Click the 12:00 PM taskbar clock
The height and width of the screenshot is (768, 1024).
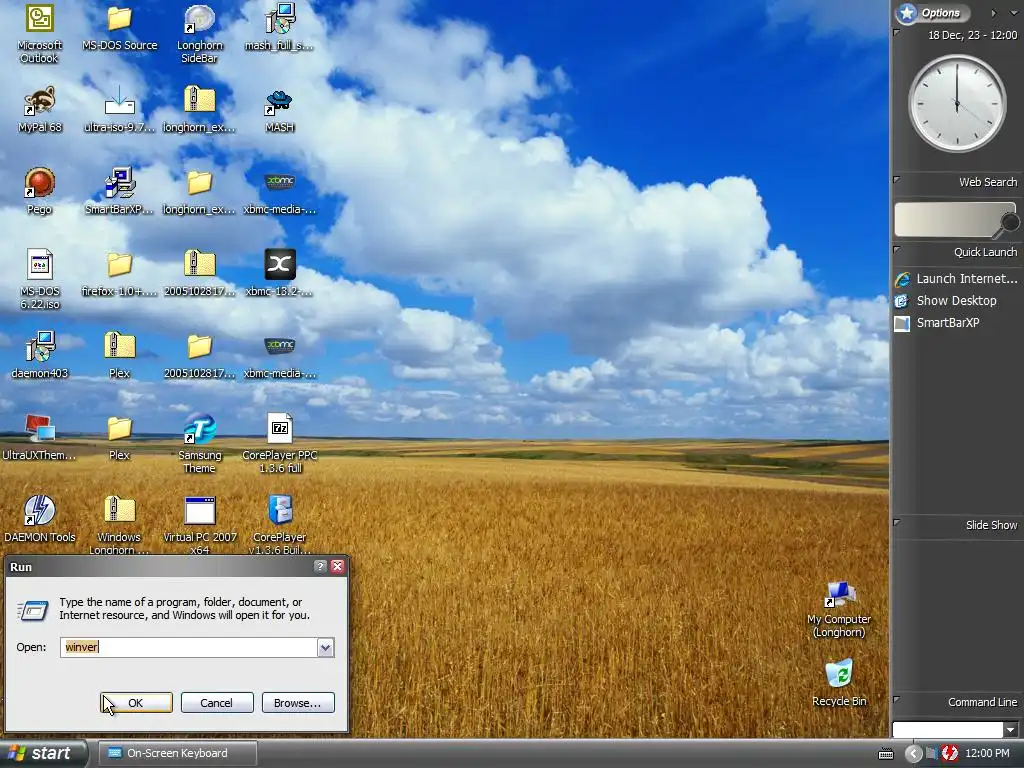click(987, 753)
